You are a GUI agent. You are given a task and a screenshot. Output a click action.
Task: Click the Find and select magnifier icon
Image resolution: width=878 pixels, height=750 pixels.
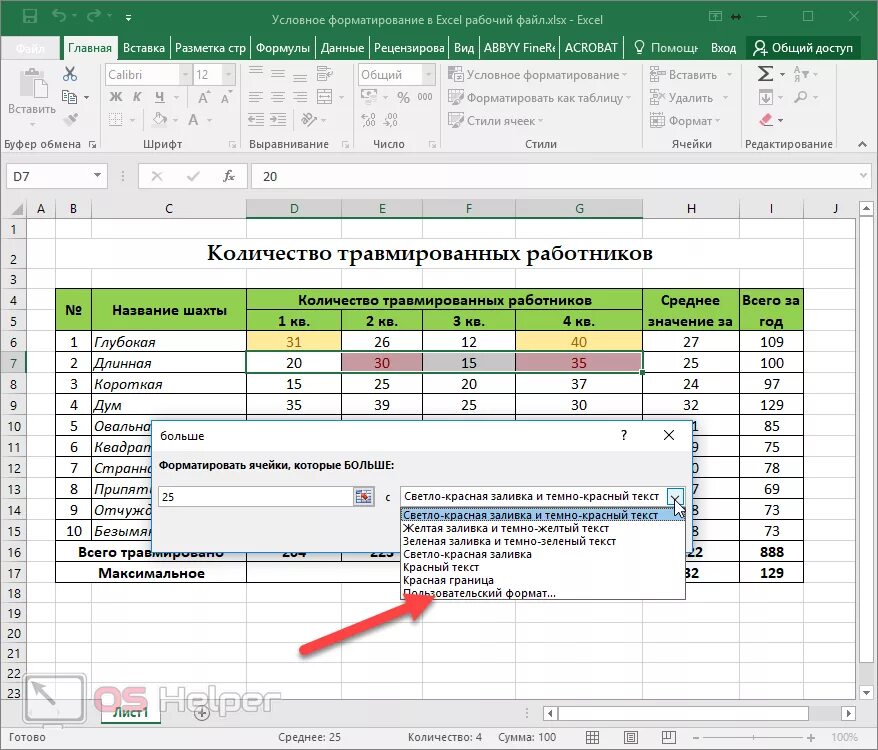coord(801,97)
